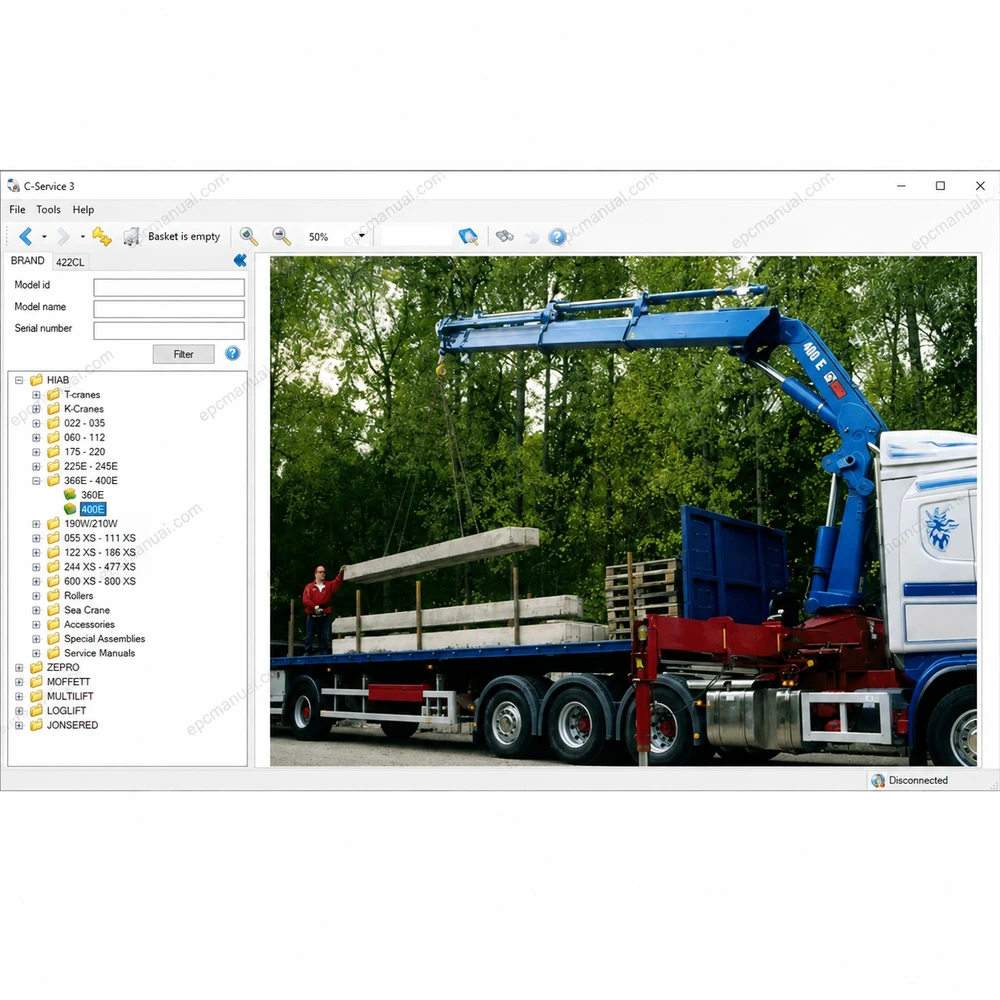The image size is (1000, 1000).
Task: Click the 360E model box icon
Action: [x=70, y=495]
